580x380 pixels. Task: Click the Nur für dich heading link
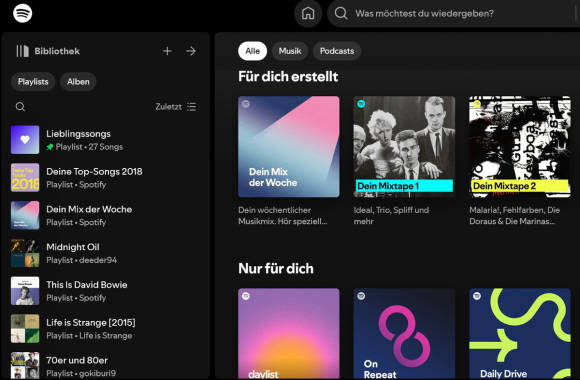click(x=276, y=269)
